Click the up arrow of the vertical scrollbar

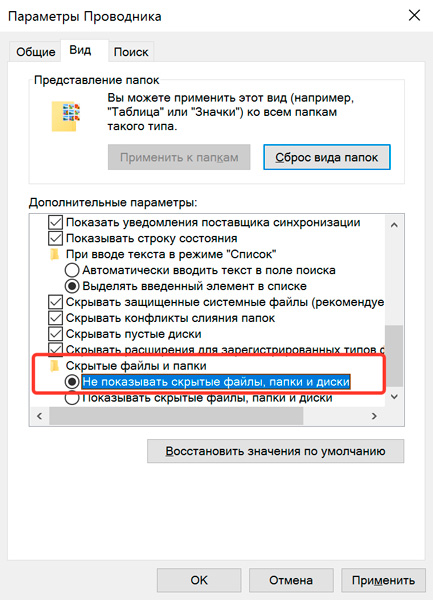[394, 225]
